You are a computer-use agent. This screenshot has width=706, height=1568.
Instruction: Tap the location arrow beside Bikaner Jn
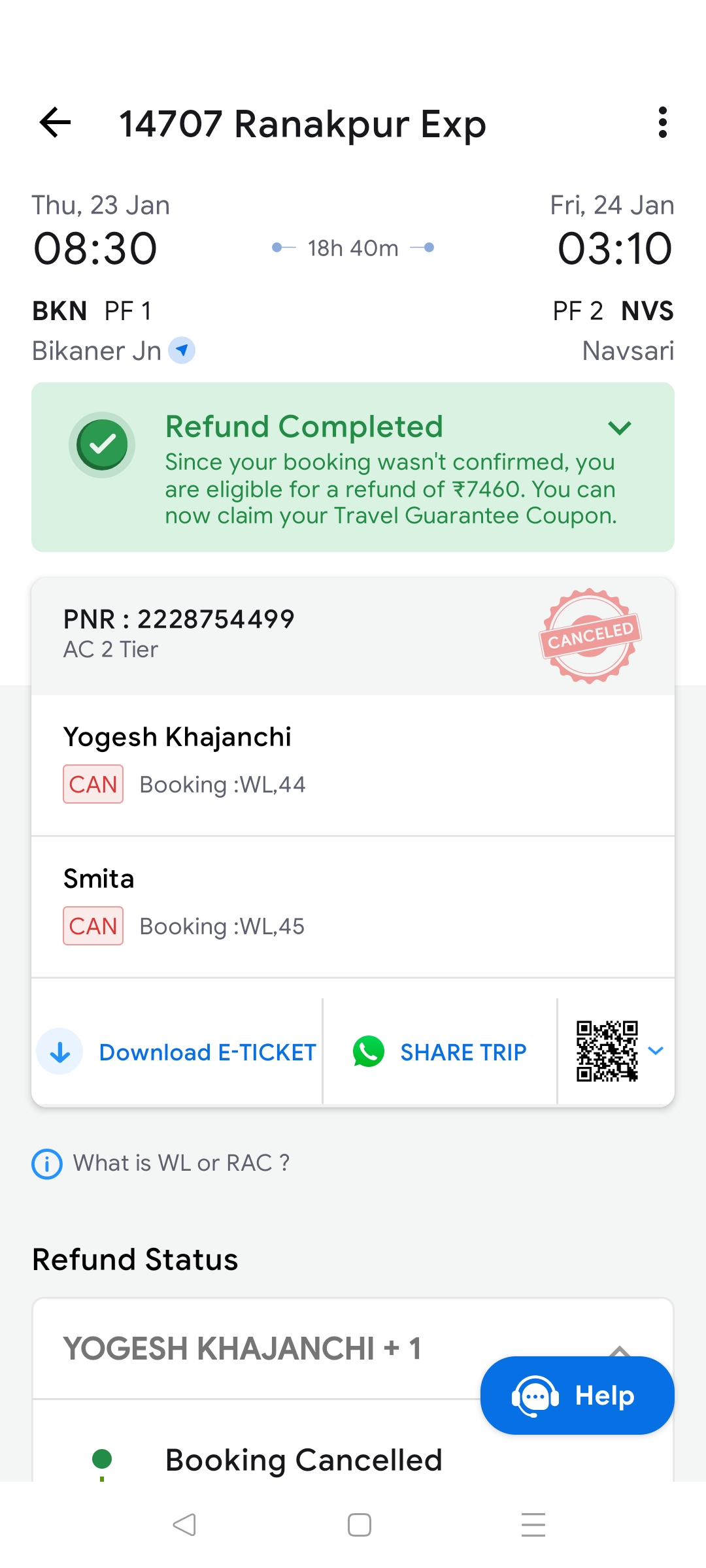tap(182, 350)
